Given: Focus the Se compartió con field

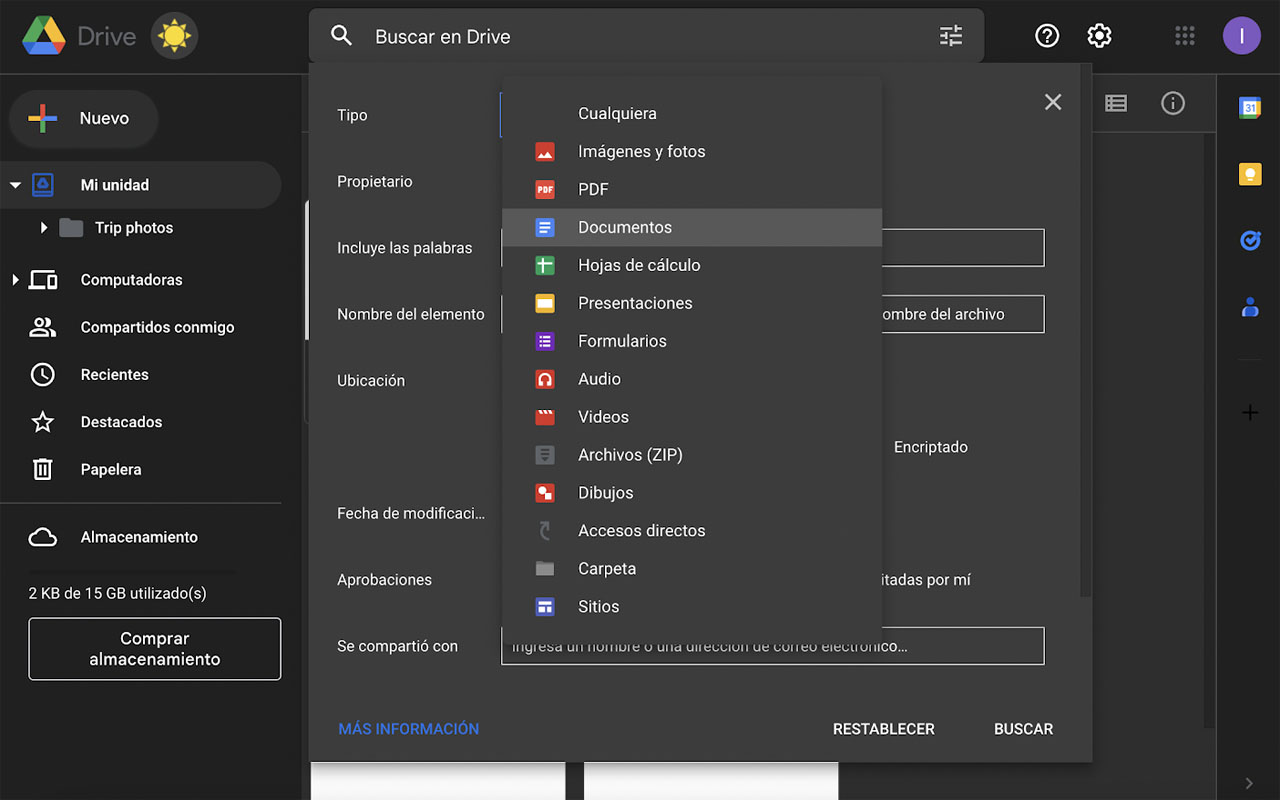Looking at the screenshot, I should (773, 646).
